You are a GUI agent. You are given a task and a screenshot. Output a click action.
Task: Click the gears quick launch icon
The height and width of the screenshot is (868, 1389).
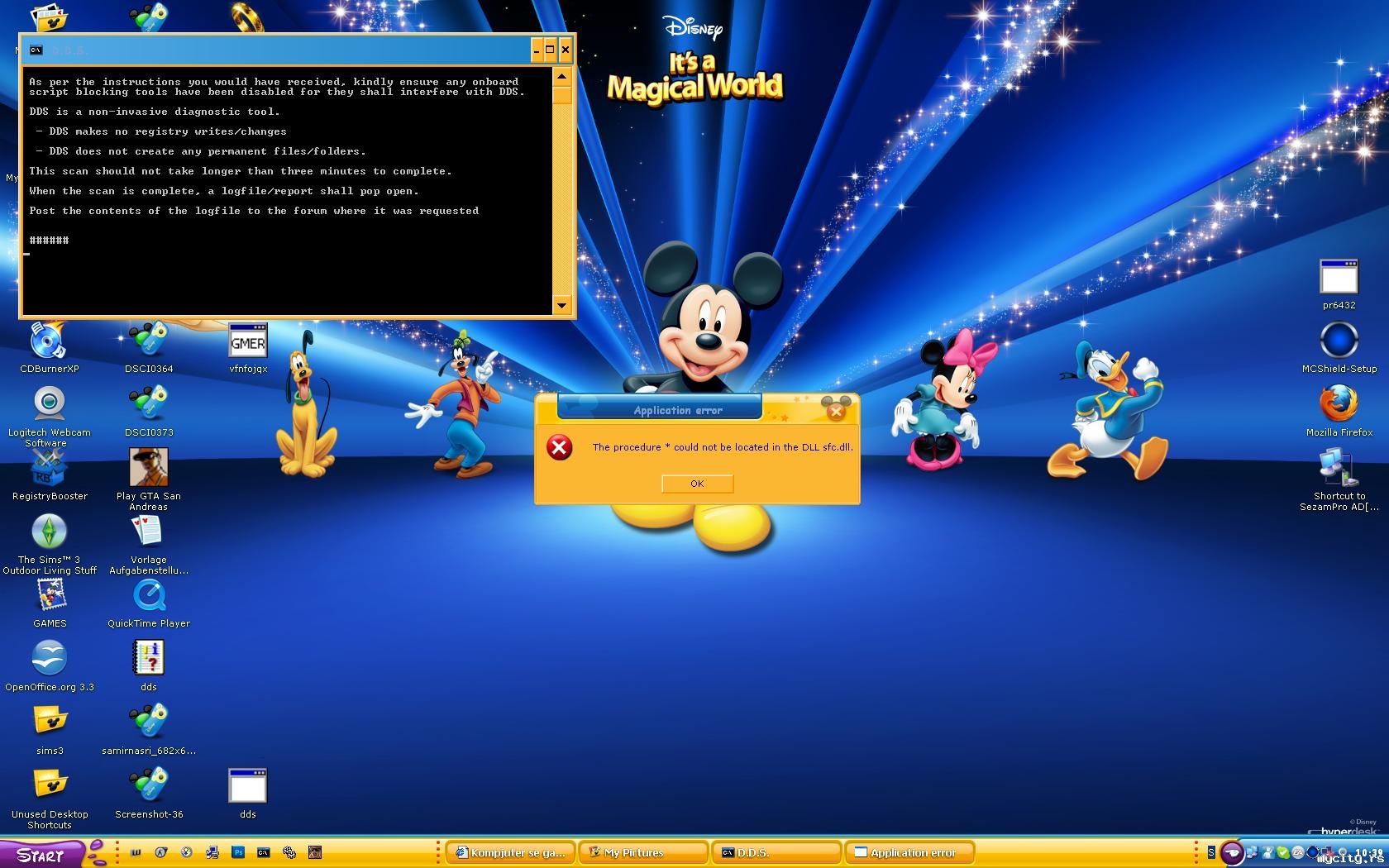(x=289, y=852)
